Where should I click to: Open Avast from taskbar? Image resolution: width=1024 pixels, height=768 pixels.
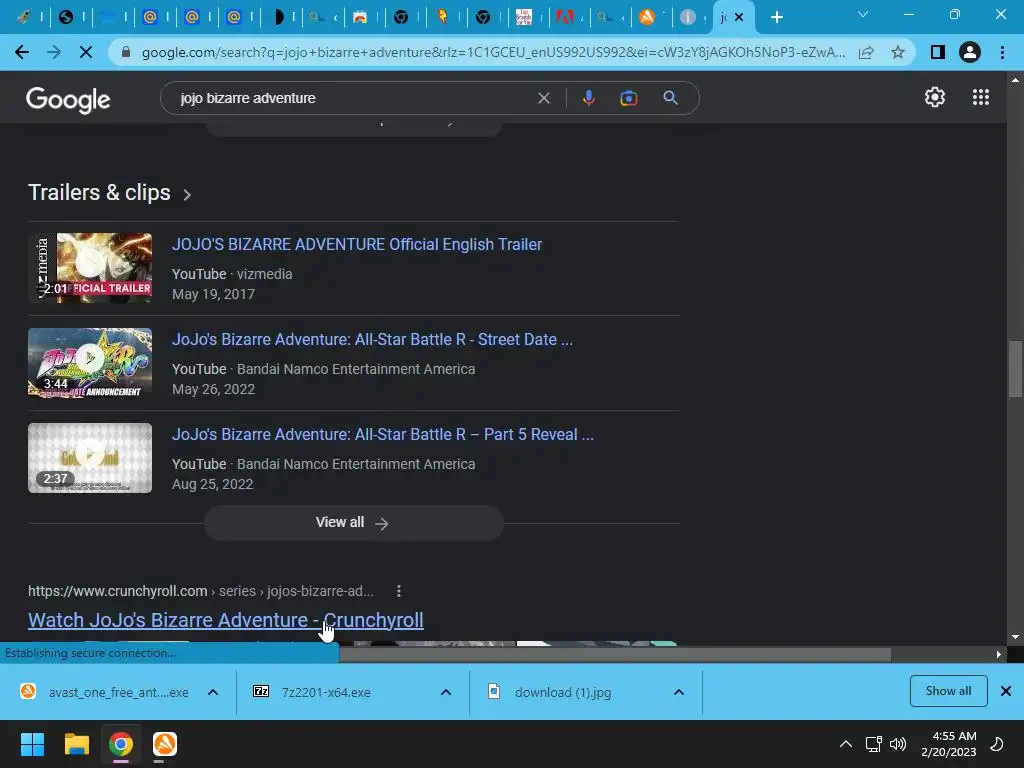tap(165, 744)
